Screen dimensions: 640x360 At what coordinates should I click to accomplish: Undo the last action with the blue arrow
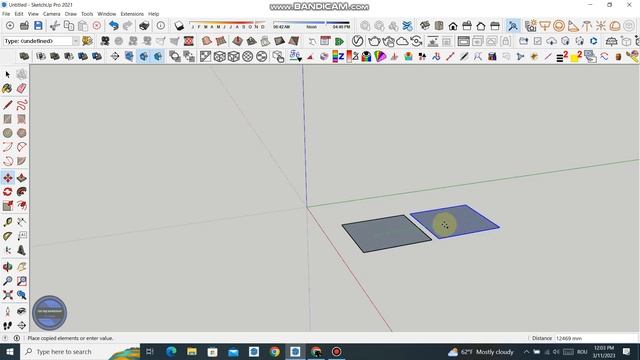114,26
